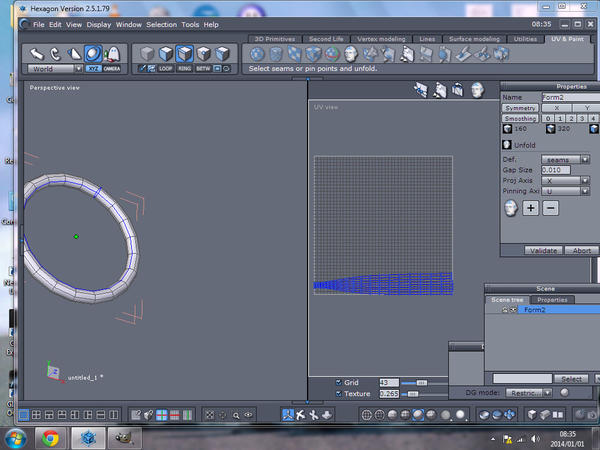Select the cylinder UV mapping icon

[276, 54]
